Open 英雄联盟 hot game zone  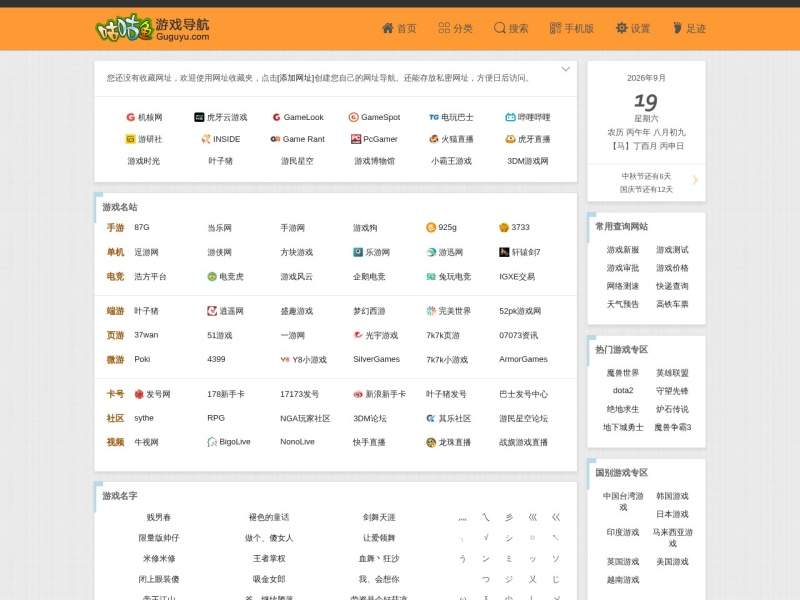(672, 373)
